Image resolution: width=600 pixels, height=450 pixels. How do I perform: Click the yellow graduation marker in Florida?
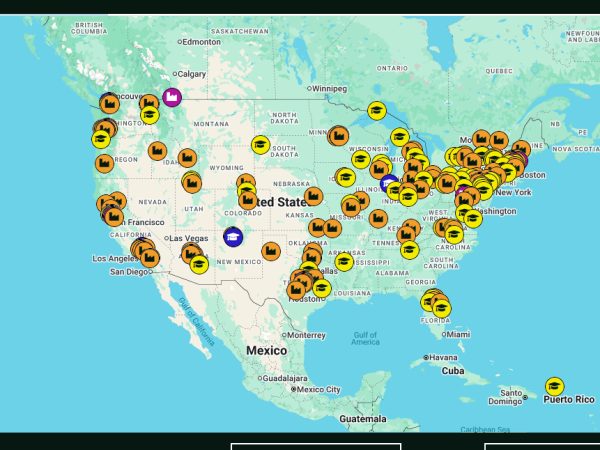[441, 308]
